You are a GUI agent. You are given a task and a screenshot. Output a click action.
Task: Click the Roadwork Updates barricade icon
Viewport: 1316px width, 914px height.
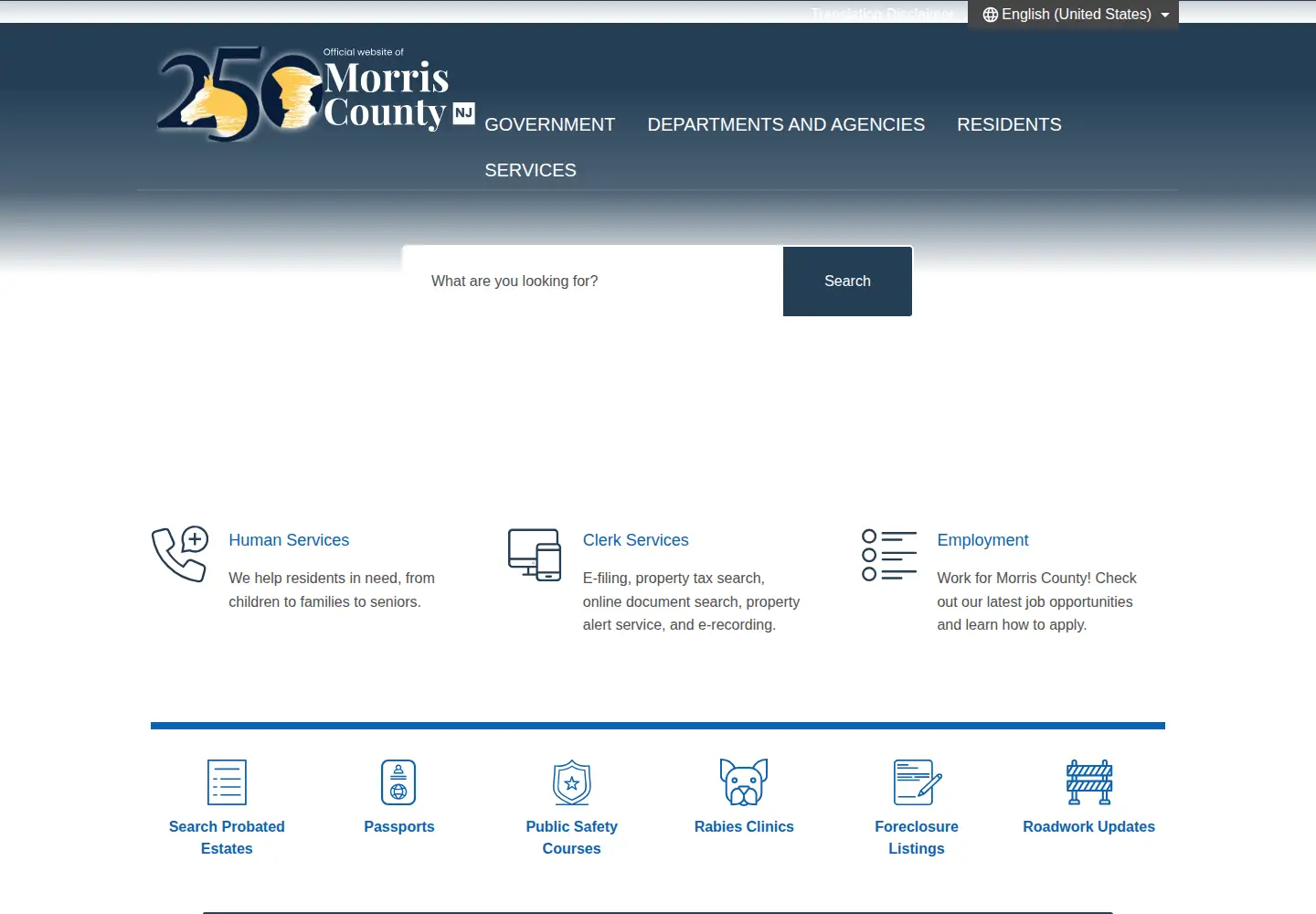pos(1089,782)
